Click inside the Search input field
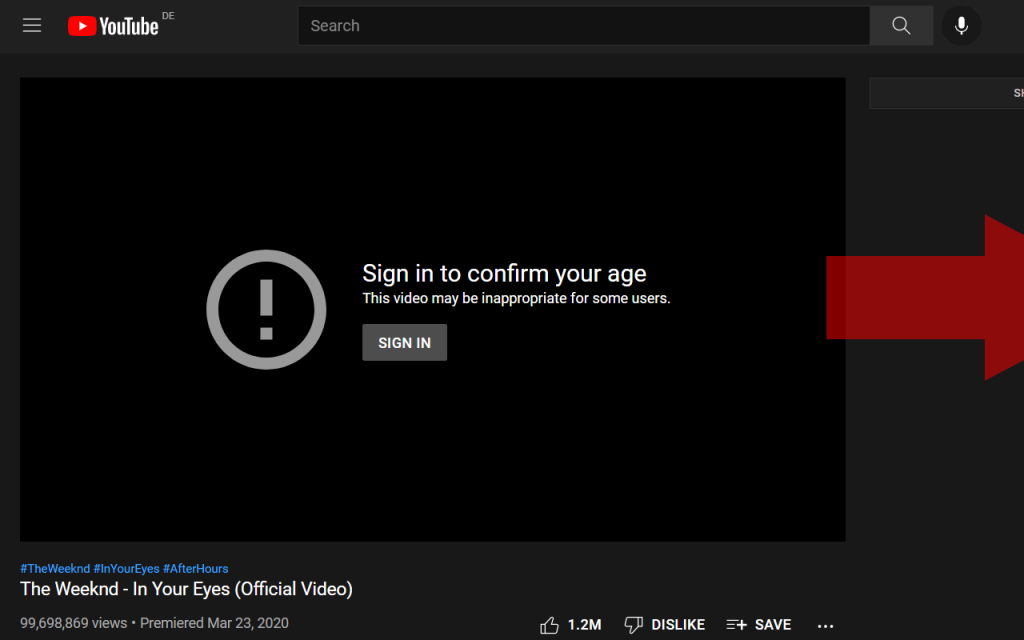Screen dimensions: 1024x640 pos(583,25)
